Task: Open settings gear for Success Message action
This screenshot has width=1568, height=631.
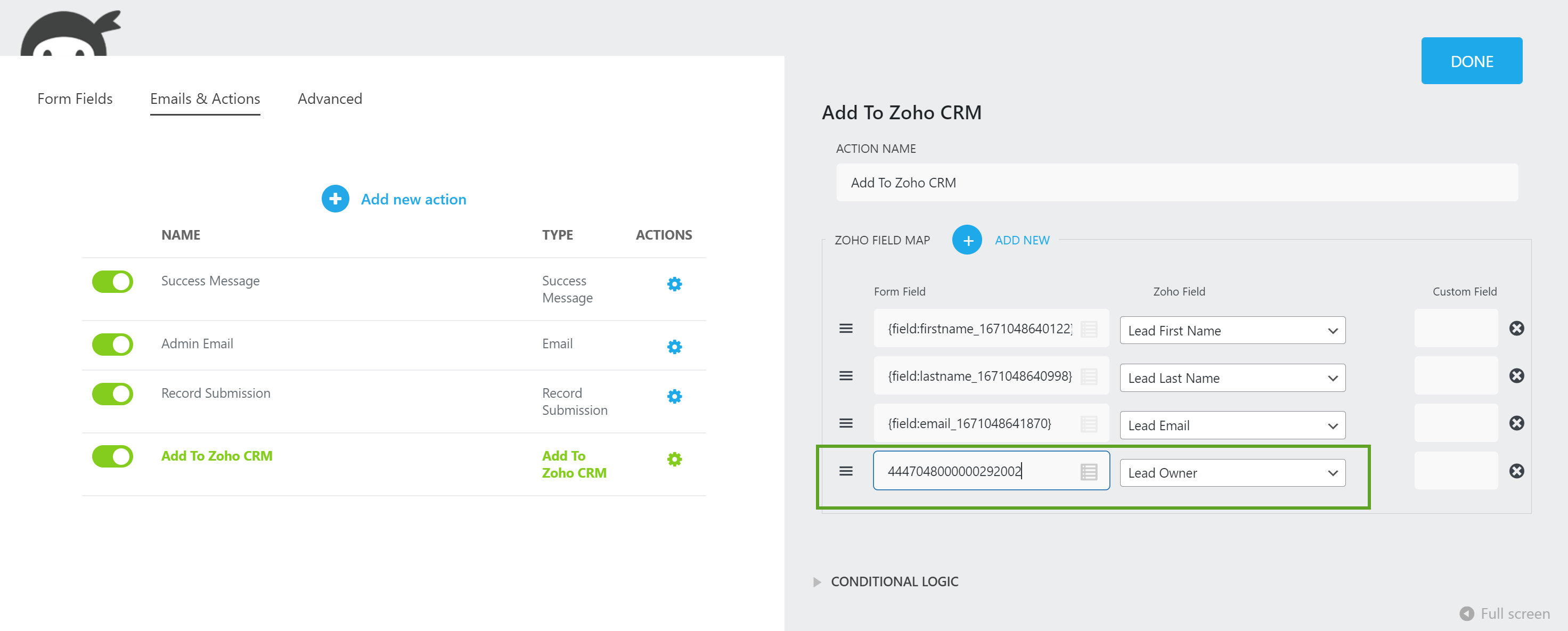Action: 674,284
